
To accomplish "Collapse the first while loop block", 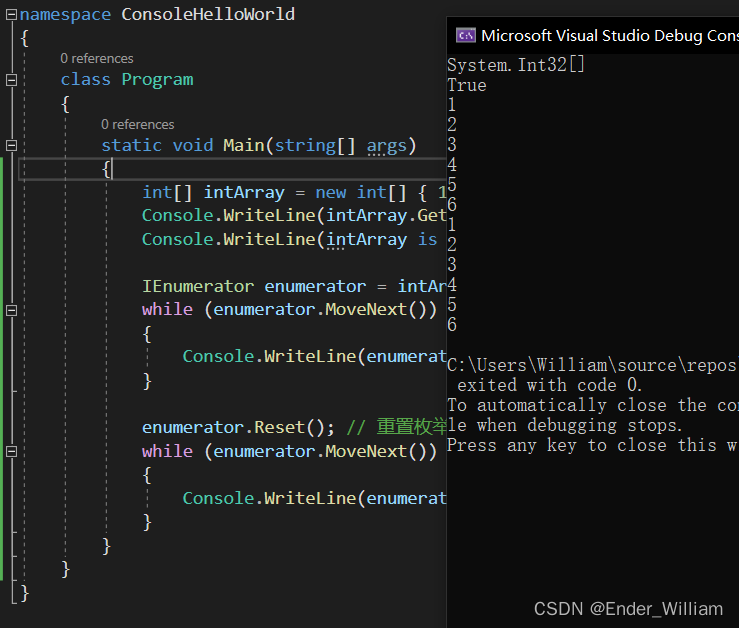I will pyautogui.click(x=11, y=310).
